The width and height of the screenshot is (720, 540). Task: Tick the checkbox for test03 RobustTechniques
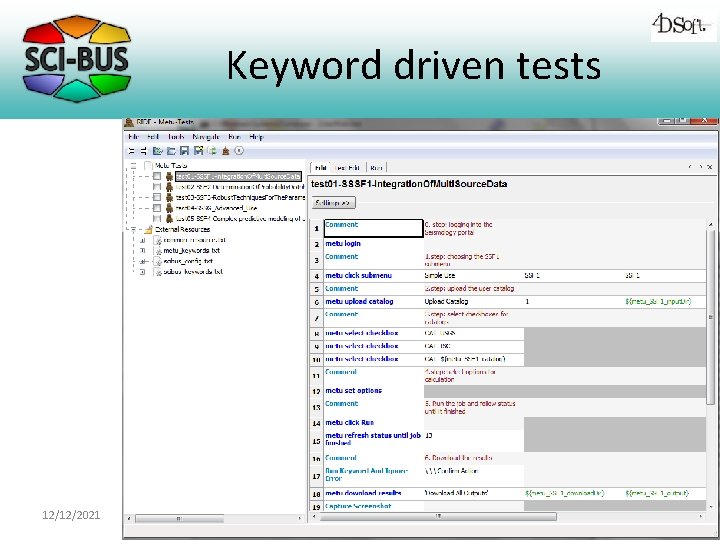pos(157,197)
